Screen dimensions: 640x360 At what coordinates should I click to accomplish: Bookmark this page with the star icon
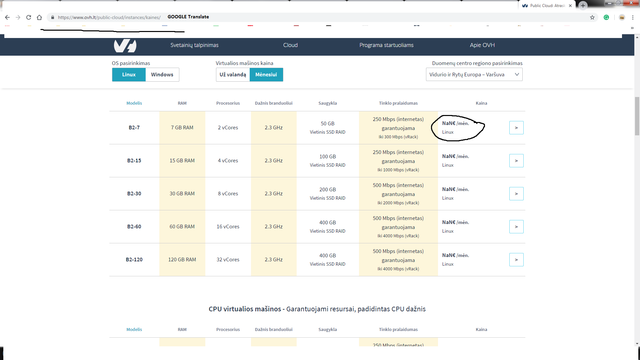pyautogui.click(x=592, y=17)
